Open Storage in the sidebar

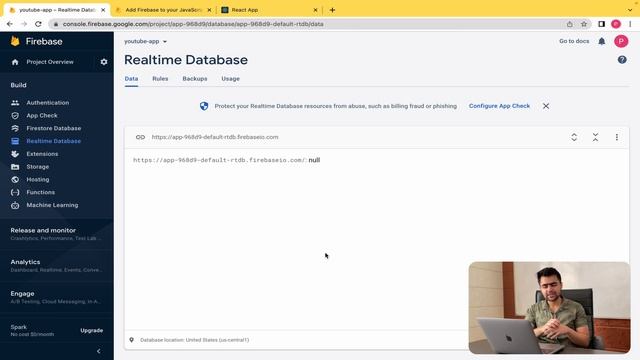click(38, 167)
